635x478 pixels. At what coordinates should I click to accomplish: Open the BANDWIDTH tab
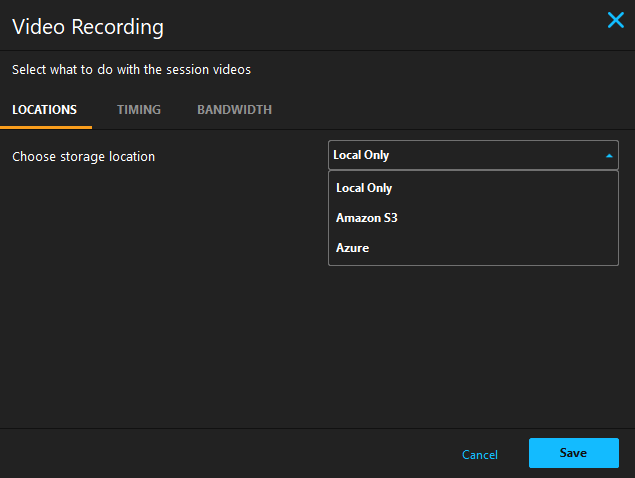(x=234, y=110)
